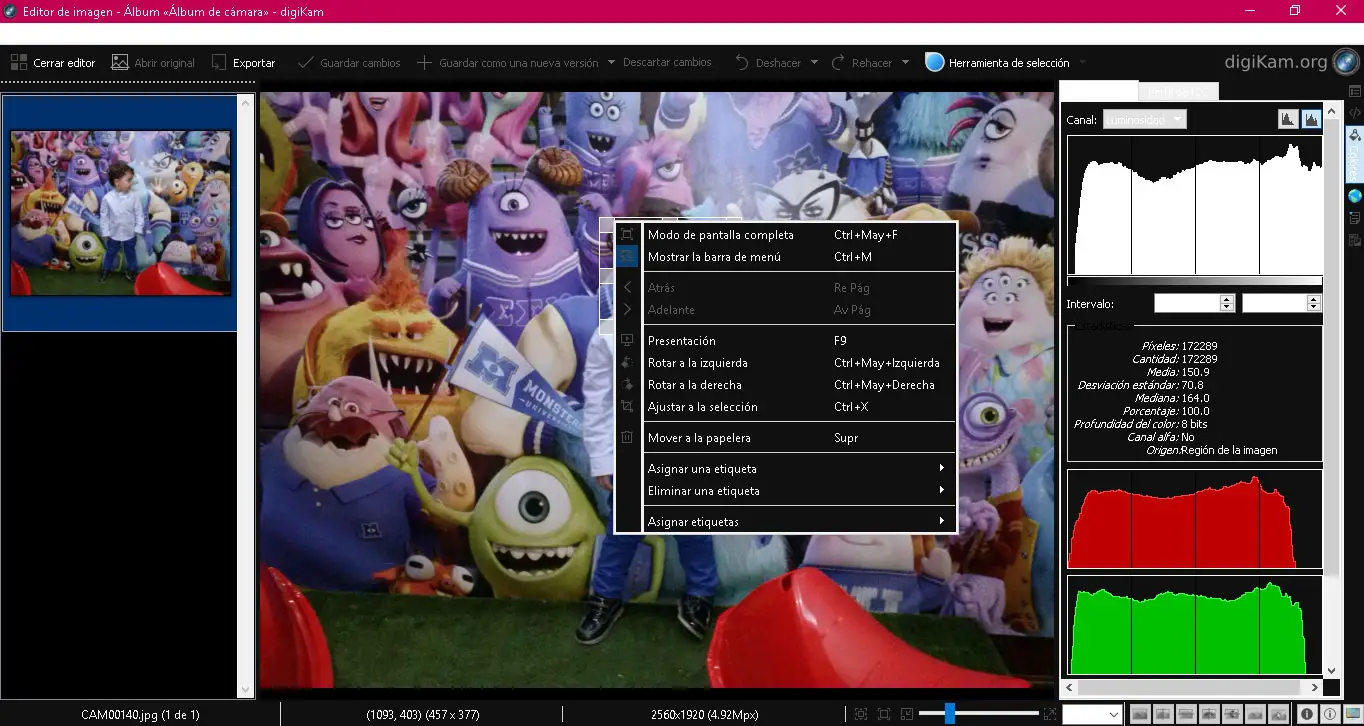Open the properties sidebar icon at top
The height and width of the screenshot is (726, 1364).
[1355, 92]
